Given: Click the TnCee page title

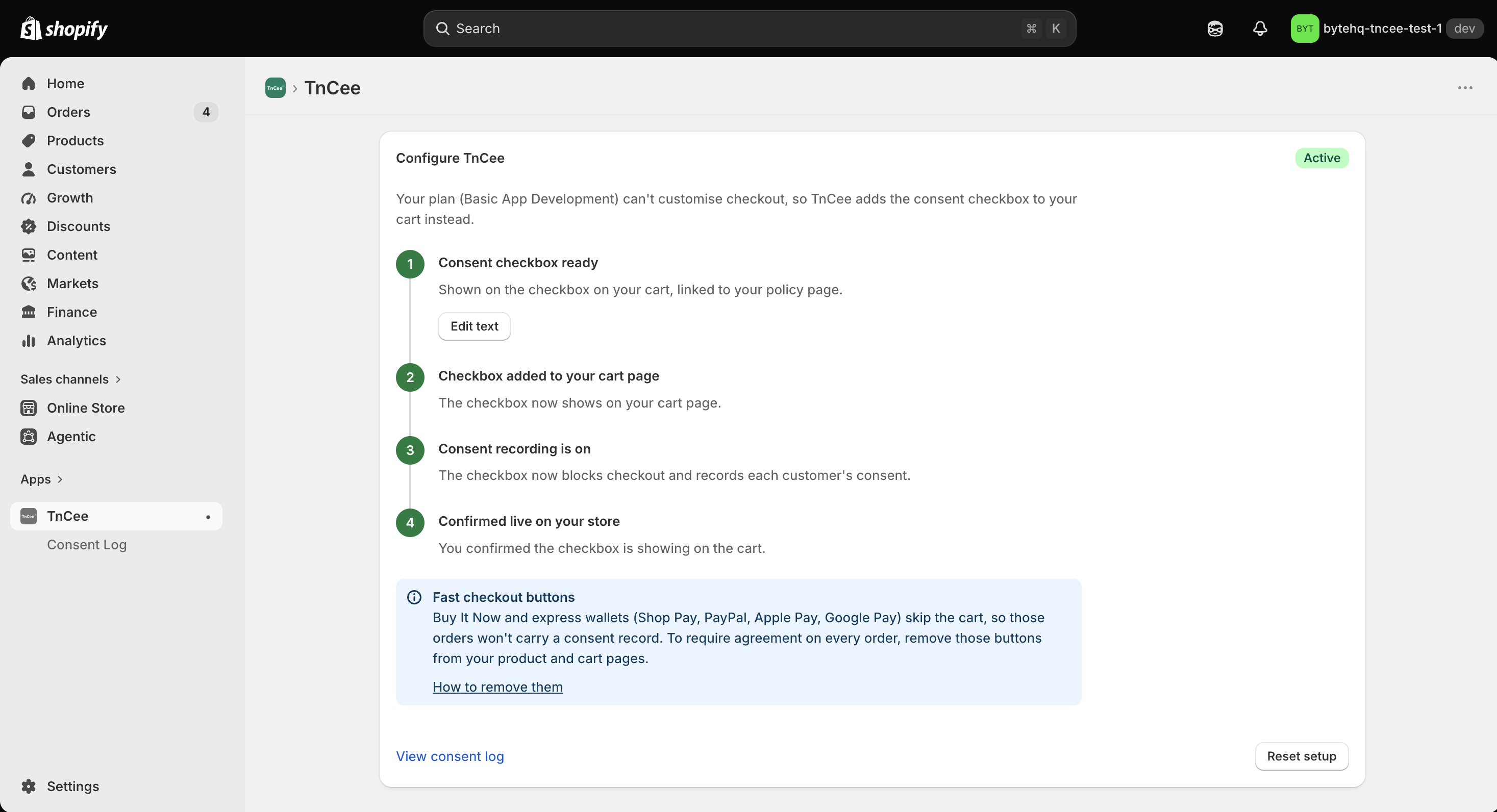Looking at the screenshot, I should coord(332,88).
